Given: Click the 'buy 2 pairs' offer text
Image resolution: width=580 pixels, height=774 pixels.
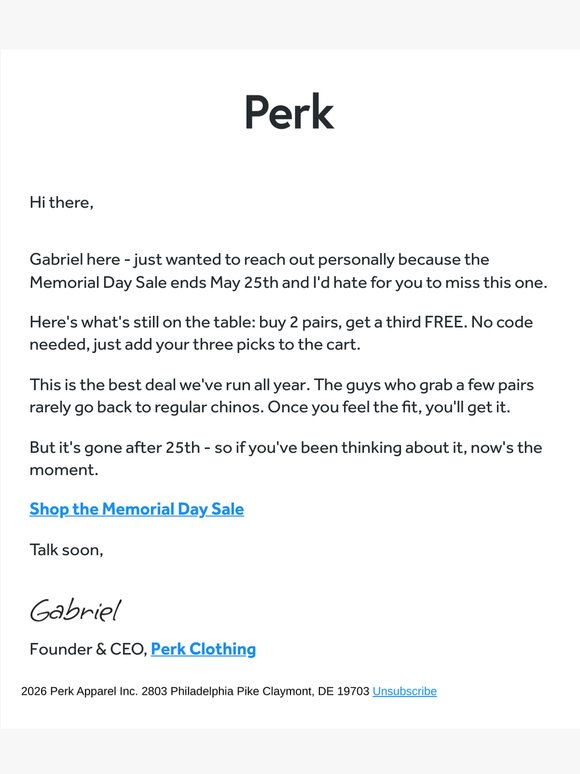Looking at the screenshot, I should (x=300, y=322).
